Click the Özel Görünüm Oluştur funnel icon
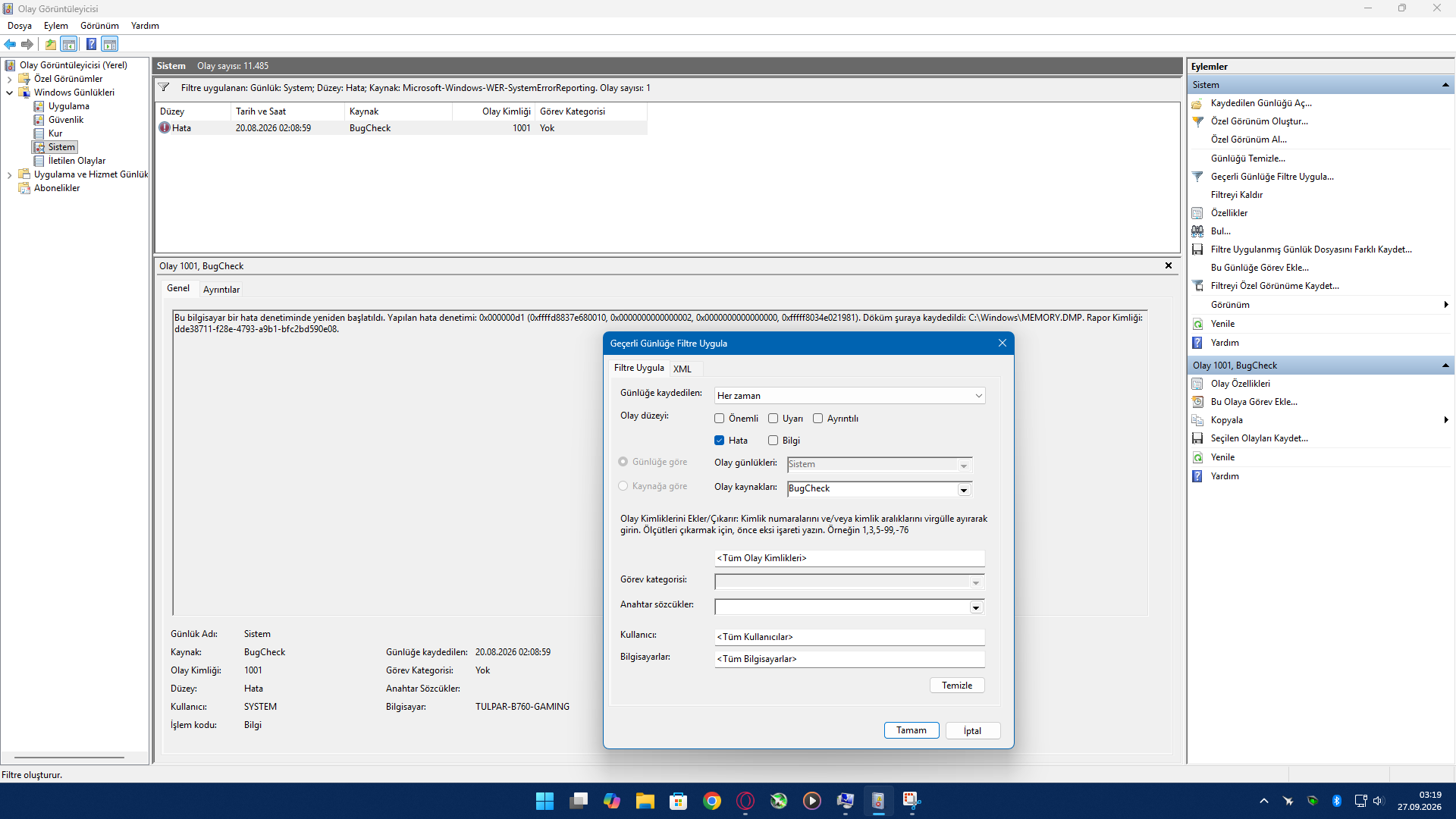Image resolution: width=1456 pixels, height=819 pixels. point(1197,121)
